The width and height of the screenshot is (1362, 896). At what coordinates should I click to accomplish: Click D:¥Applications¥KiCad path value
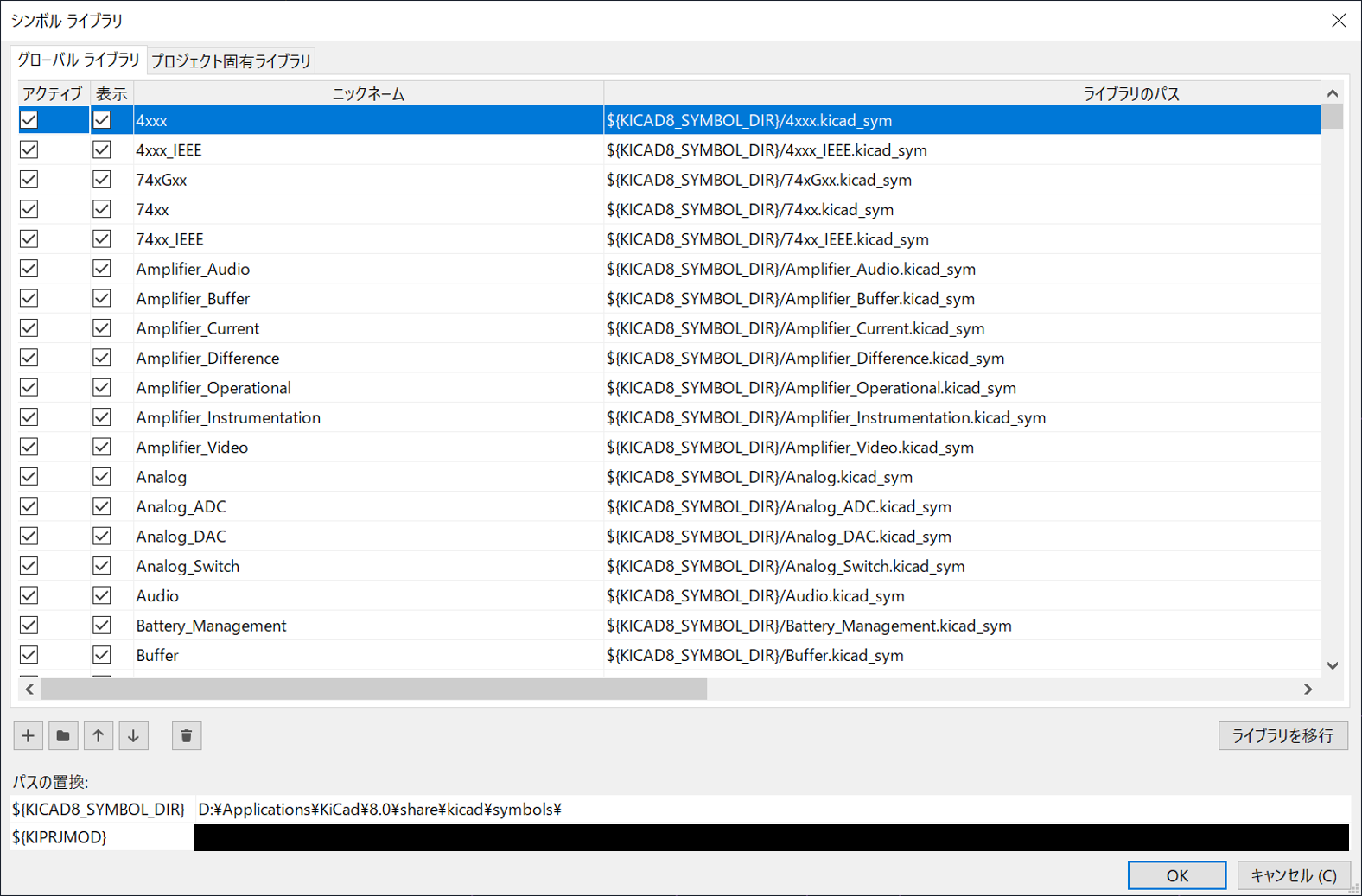coord(772,810)
